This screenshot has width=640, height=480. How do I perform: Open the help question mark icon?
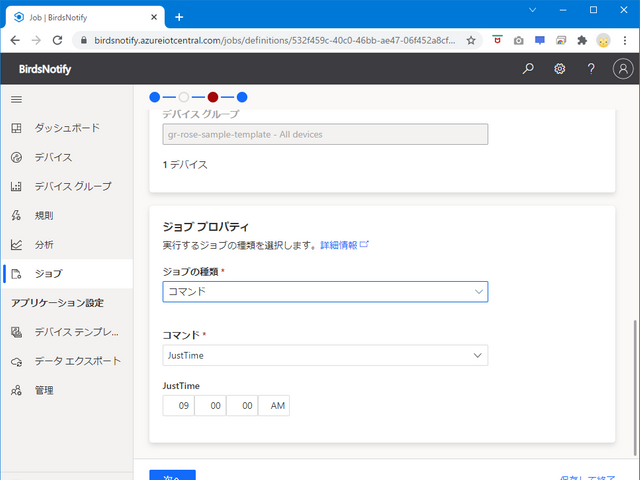tap(591, 69)
